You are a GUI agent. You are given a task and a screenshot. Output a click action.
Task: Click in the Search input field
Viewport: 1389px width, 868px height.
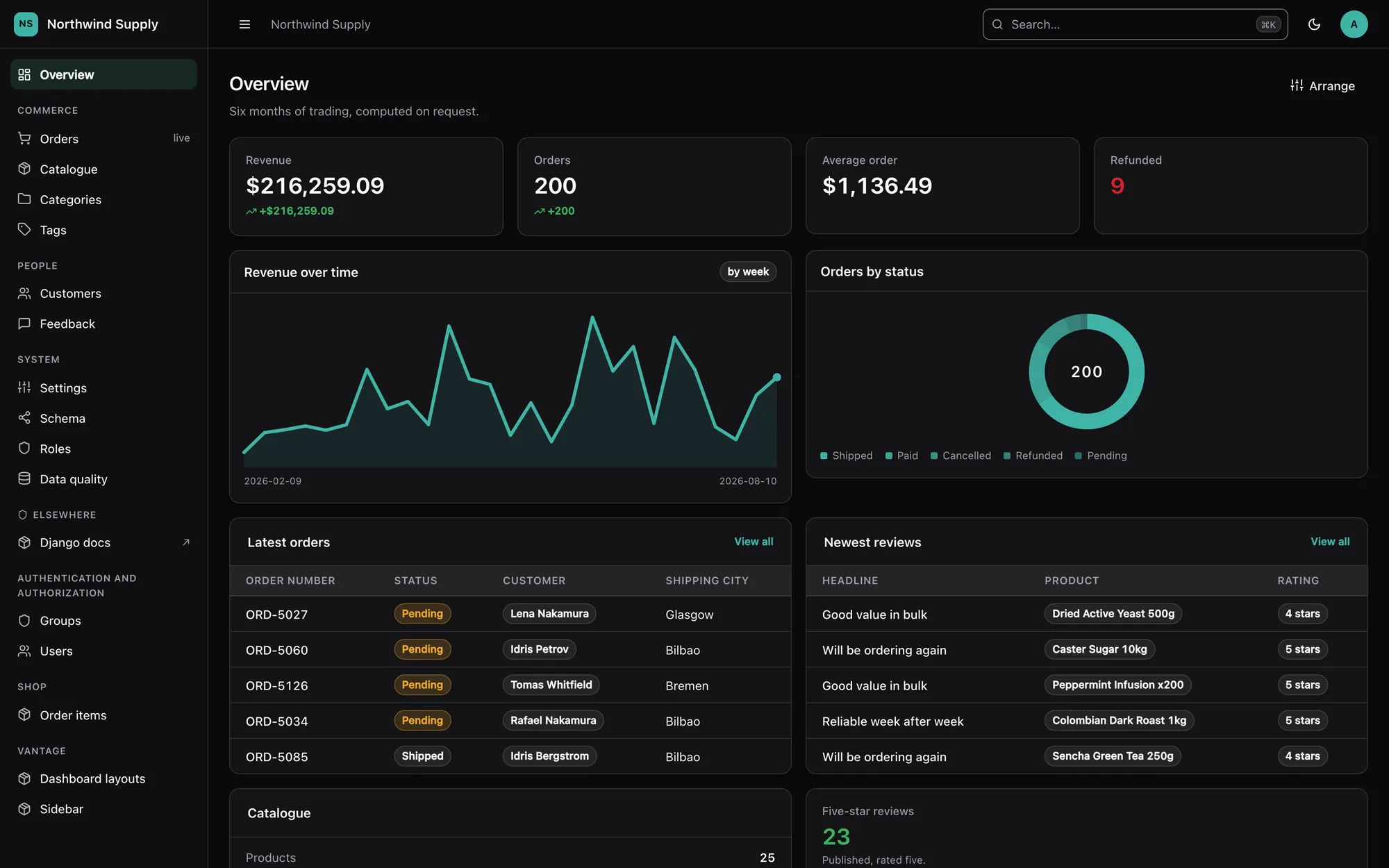(x=1135, y=24)
